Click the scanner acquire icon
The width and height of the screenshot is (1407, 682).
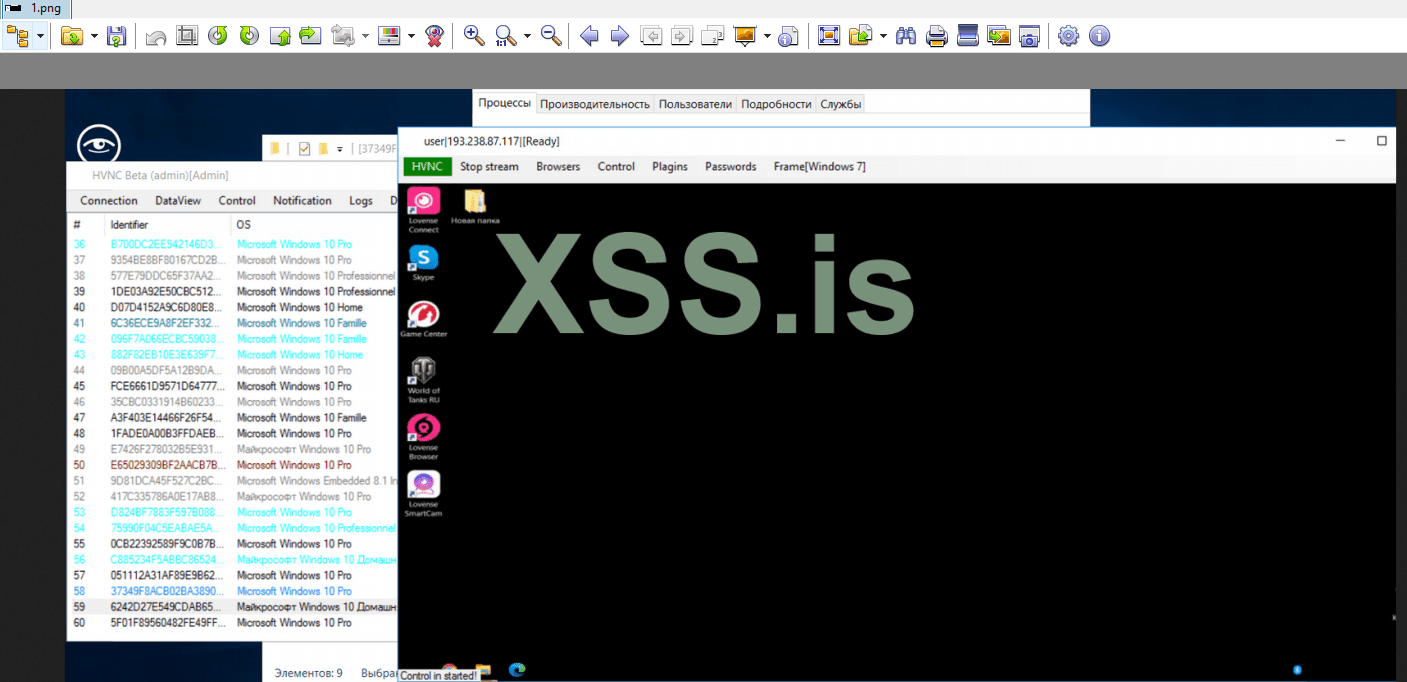coord(967,37)
